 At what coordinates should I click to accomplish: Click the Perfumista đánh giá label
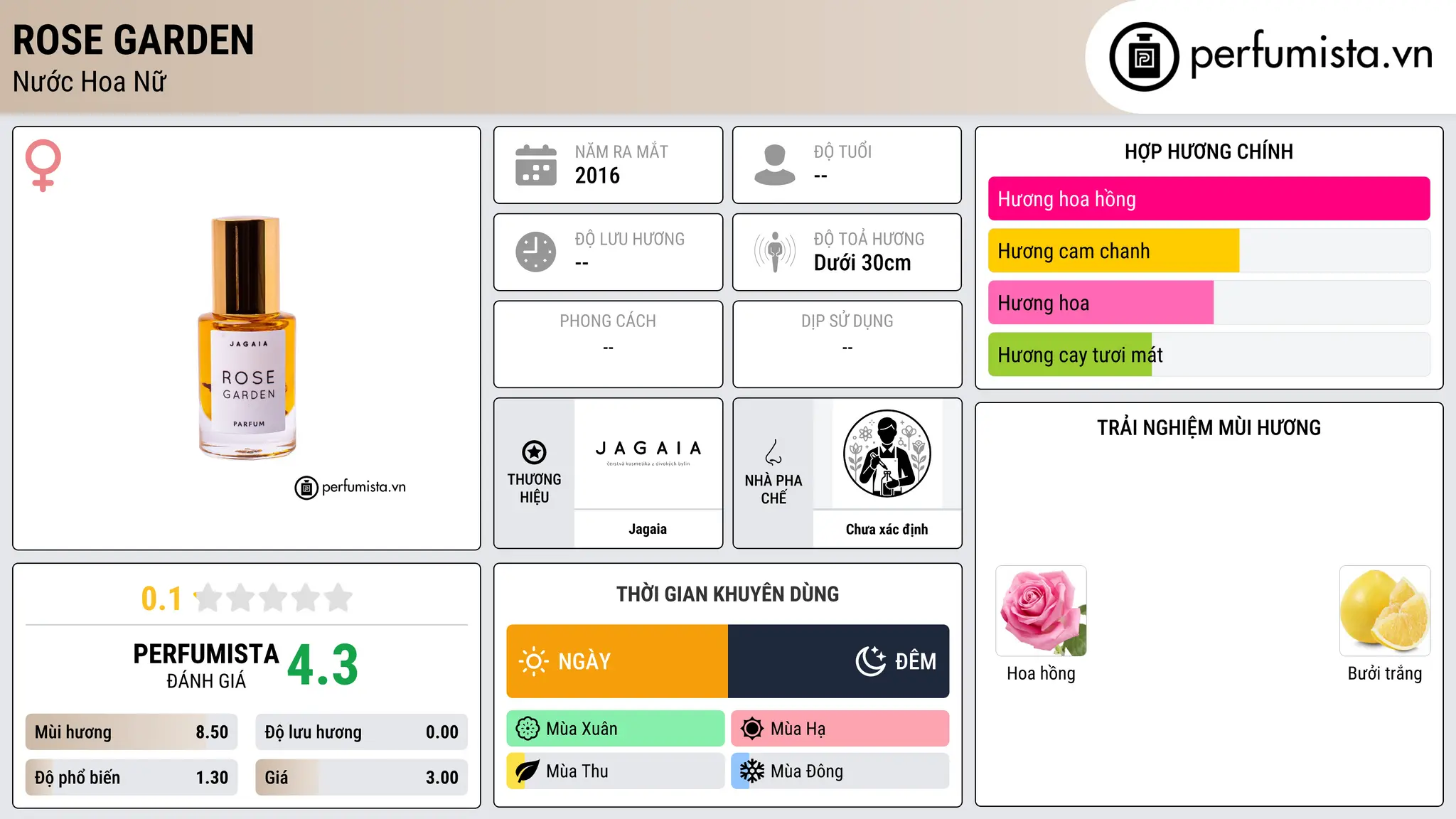coord(206,665)
